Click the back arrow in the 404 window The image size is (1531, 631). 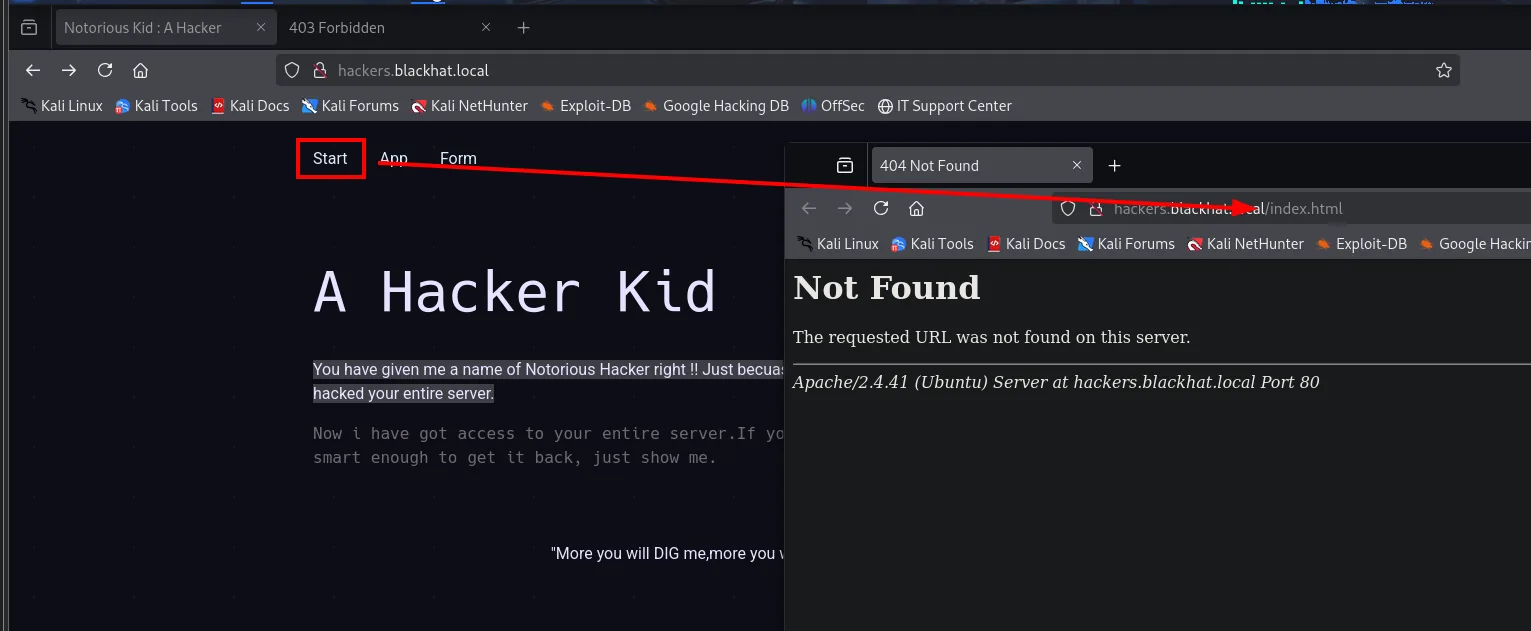tap(809, 208)
